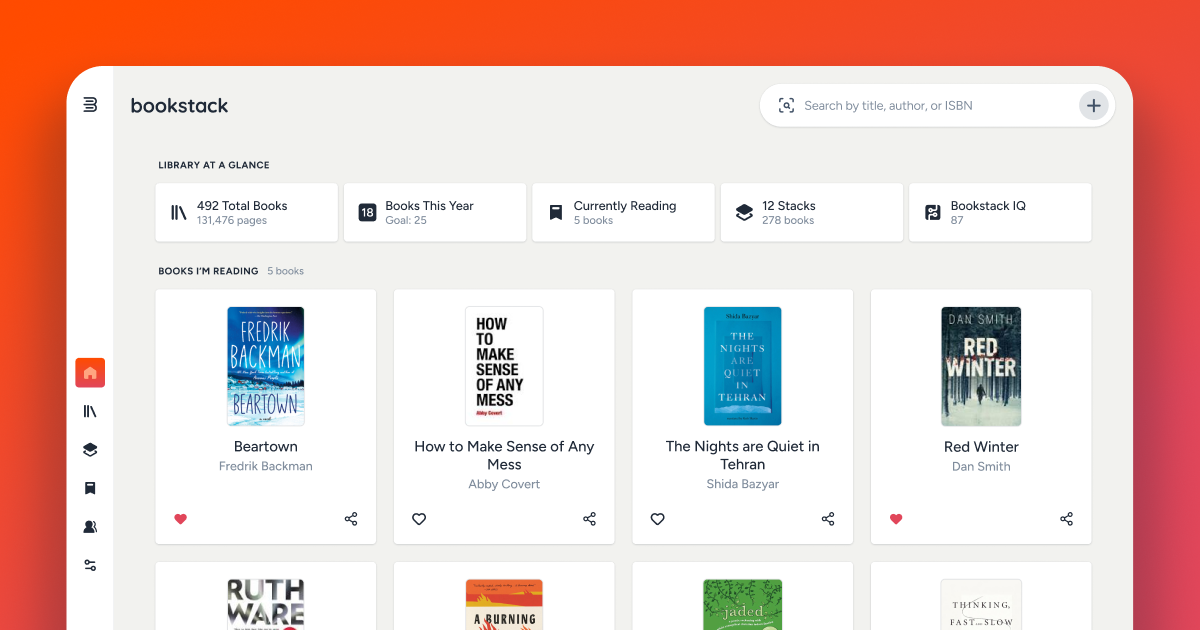Open the Currently Reading card

pyautogui.click(x=623, y=212)
